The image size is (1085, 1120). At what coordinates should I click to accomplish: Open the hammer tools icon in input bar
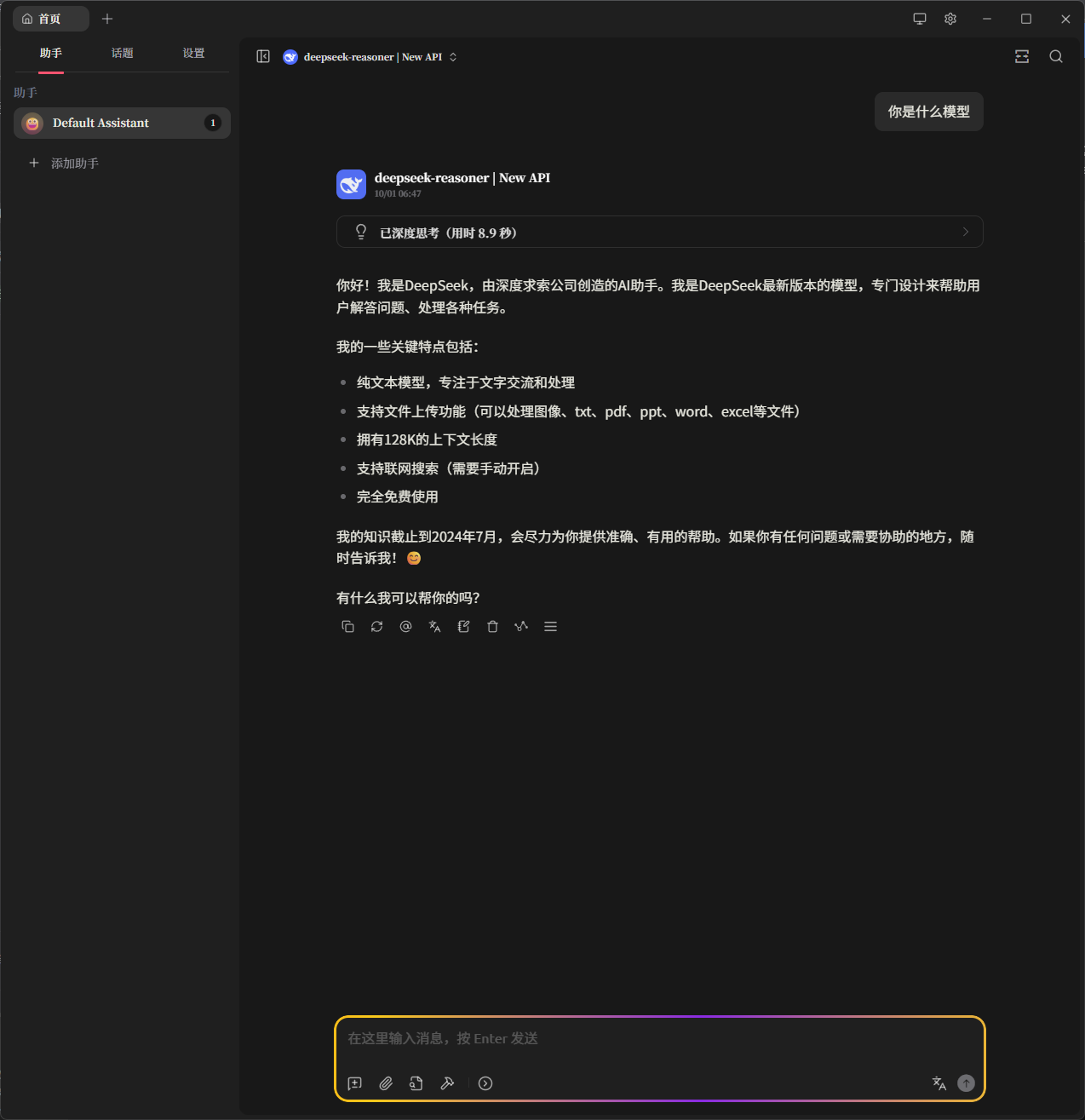click(x=447, y=1083)
